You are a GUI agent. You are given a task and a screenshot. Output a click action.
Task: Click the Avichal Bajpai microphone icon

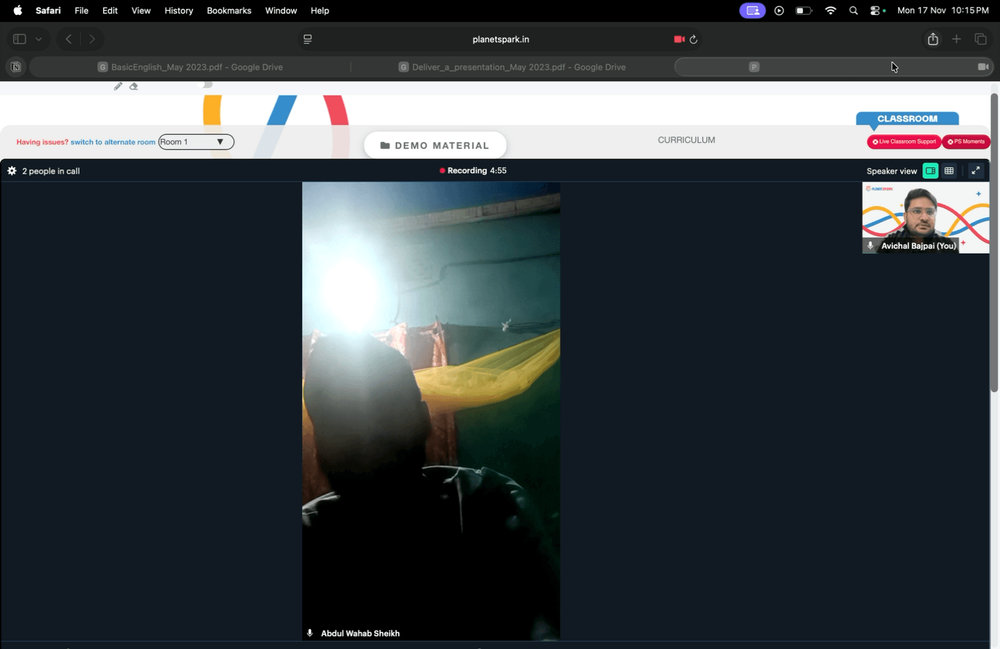pos(870,245)
